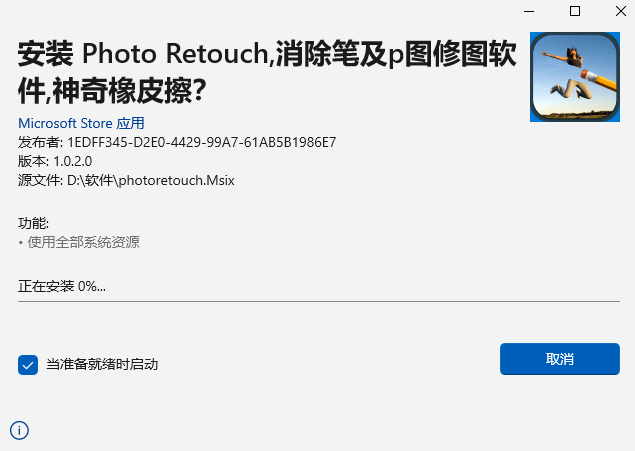Click the 使用全部系统资源 capability item
Image resolution: width=635 pixels, height=451 pixels.
[x=83, y=242]
